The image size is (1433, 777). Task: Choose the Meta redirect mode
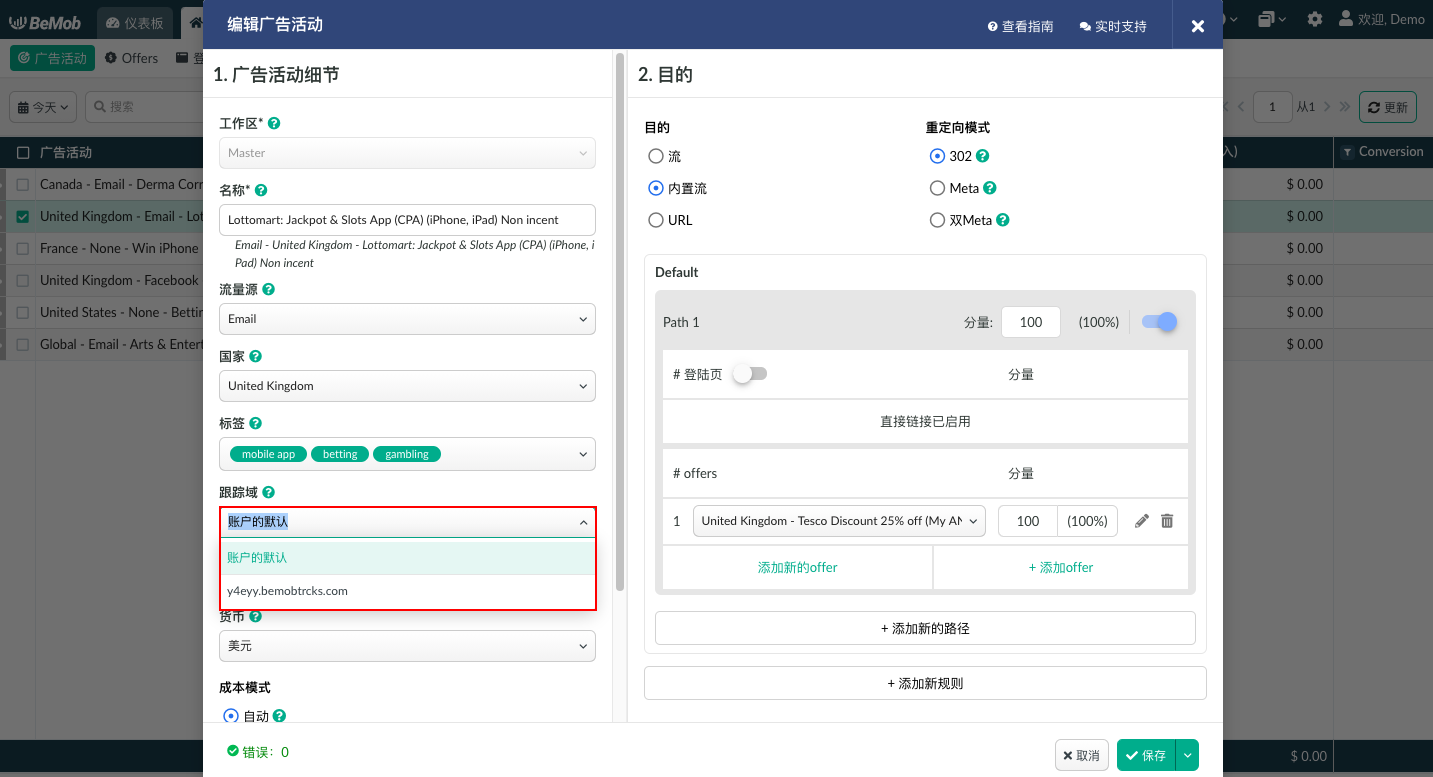click(x=937, y=188)
